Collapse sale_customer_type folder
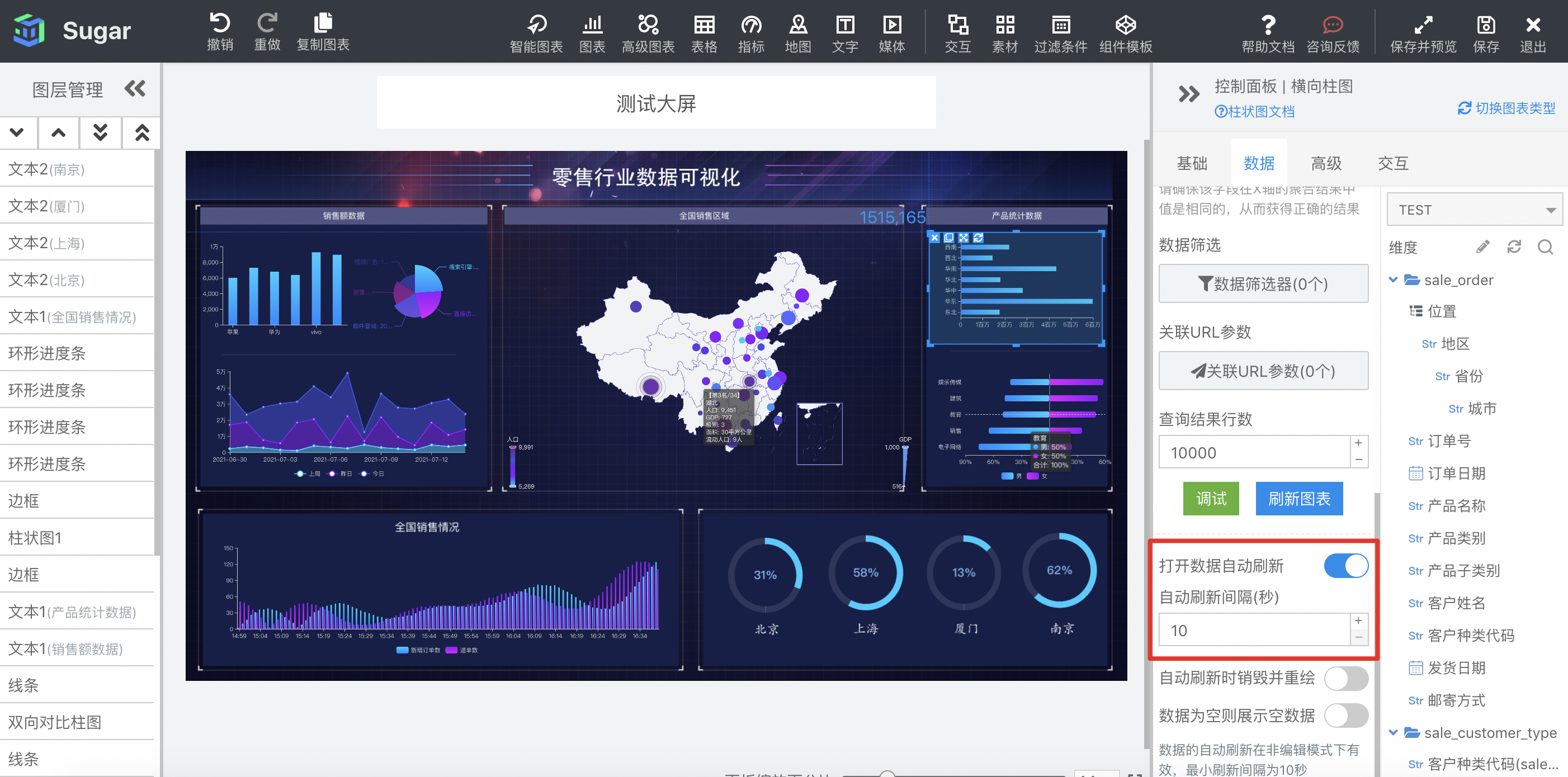 point(1393,733)
